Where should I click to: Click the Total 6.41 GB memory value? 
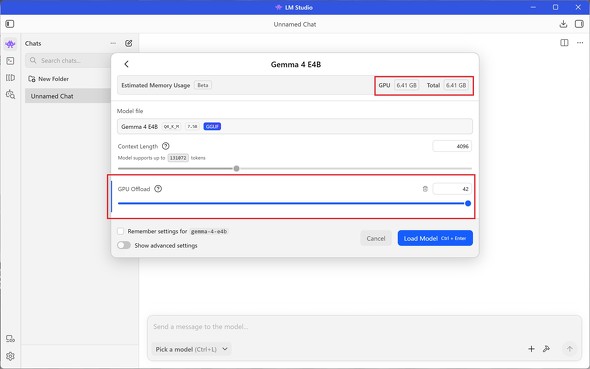[x=456, y=85]
